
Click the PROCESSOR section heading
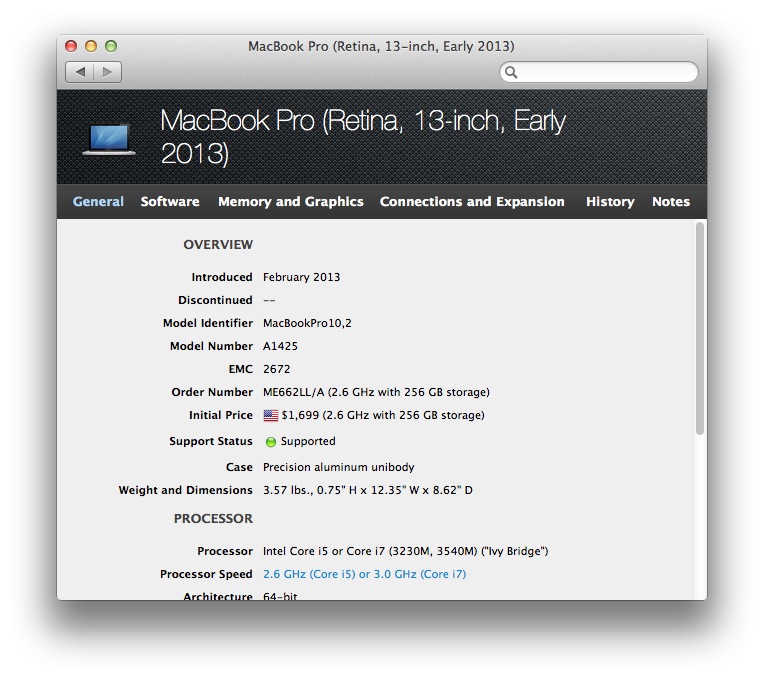pyautogui.click(x=213, y=519)
